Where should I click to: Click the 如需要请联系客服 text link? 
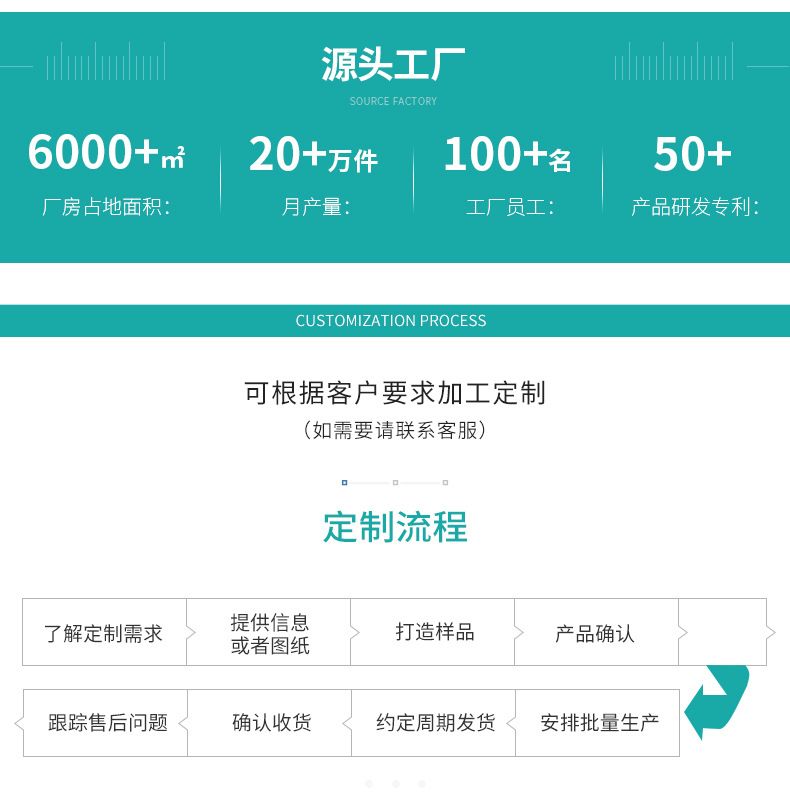click(x=395, y=431)
